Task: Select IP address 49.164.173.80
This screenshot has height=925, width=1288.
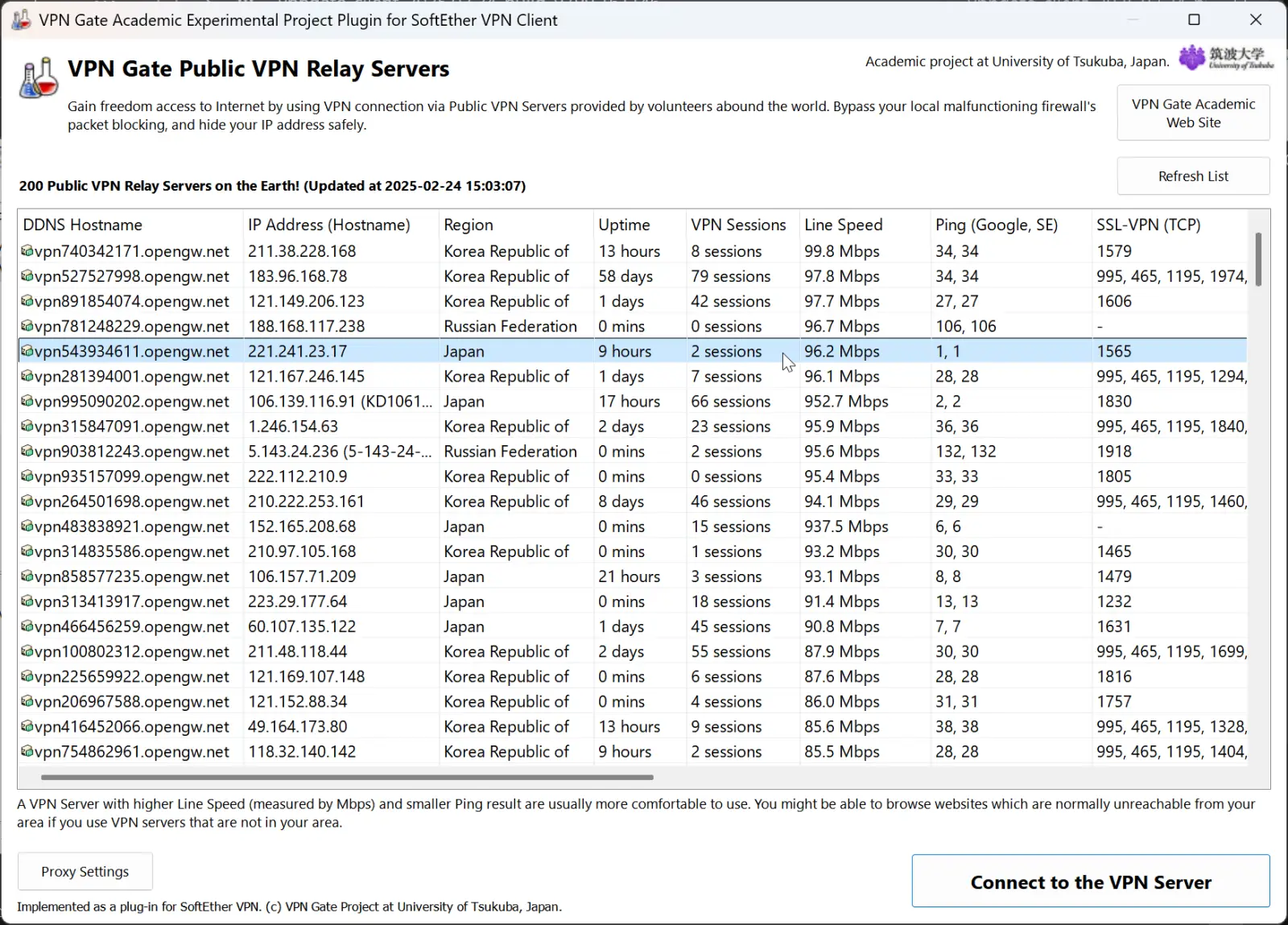Action: click(x=298, y=725)
